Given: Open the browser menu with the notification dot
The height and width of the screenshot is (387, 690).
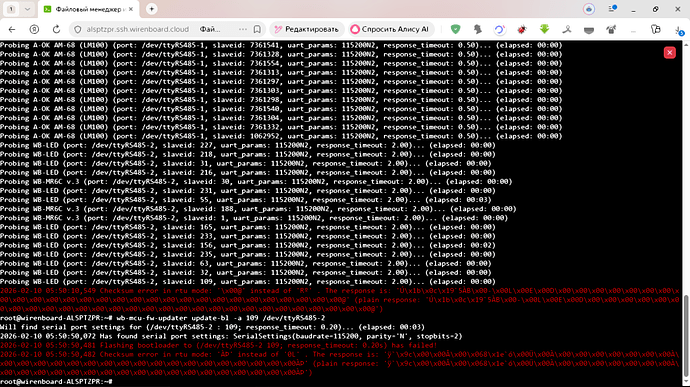Looking at the screenshot, I should 612,9.
